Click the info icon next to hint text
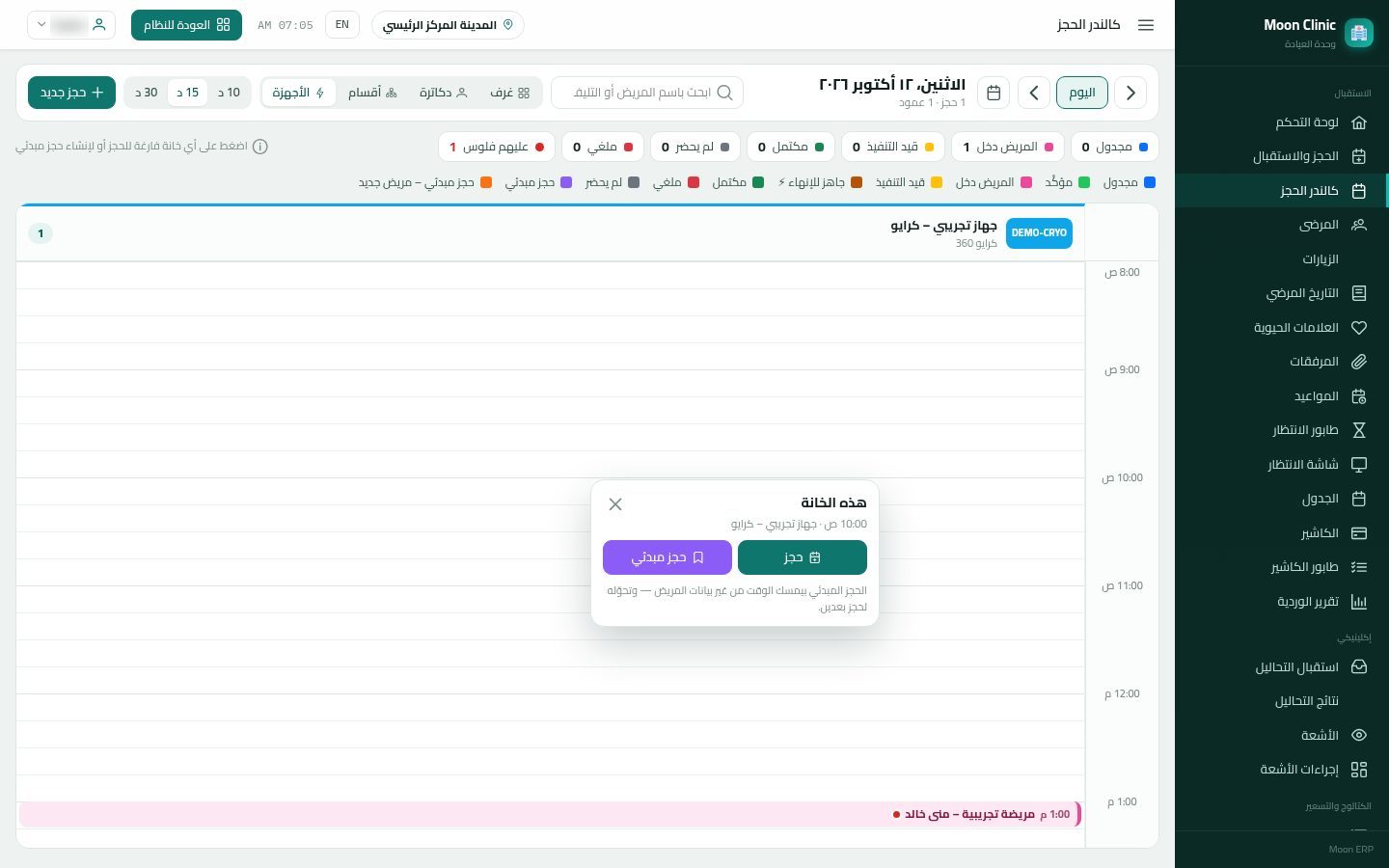 260,147
